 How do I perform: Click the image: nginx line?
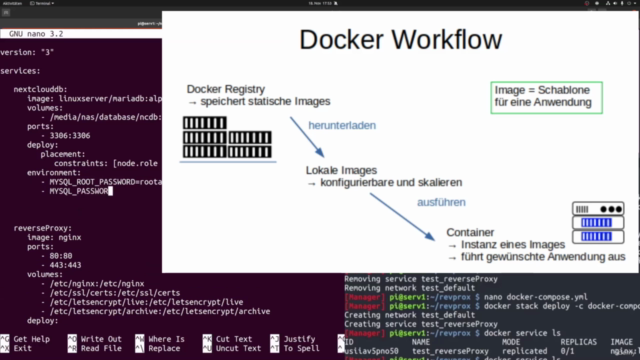(54, 238)
